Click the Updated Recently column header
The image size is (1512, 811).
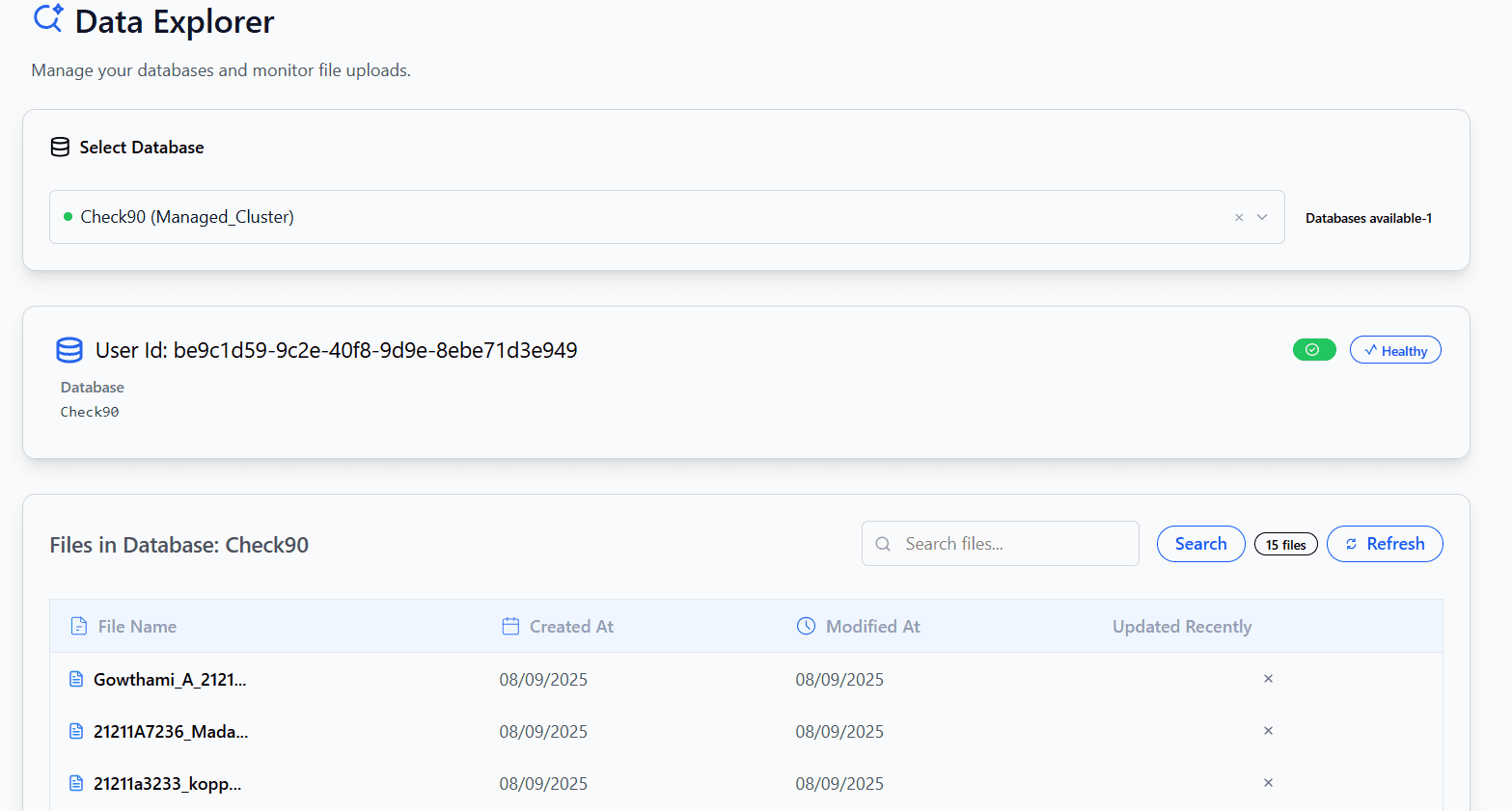tap(1181, 627)
